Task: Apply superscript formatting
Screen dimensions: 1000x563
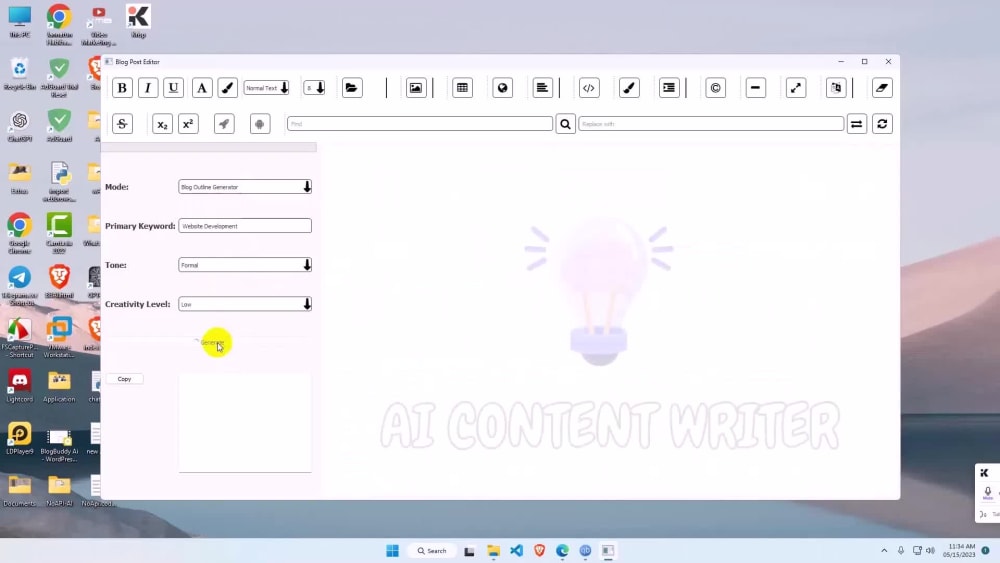Action: click(x=188, y=124)
